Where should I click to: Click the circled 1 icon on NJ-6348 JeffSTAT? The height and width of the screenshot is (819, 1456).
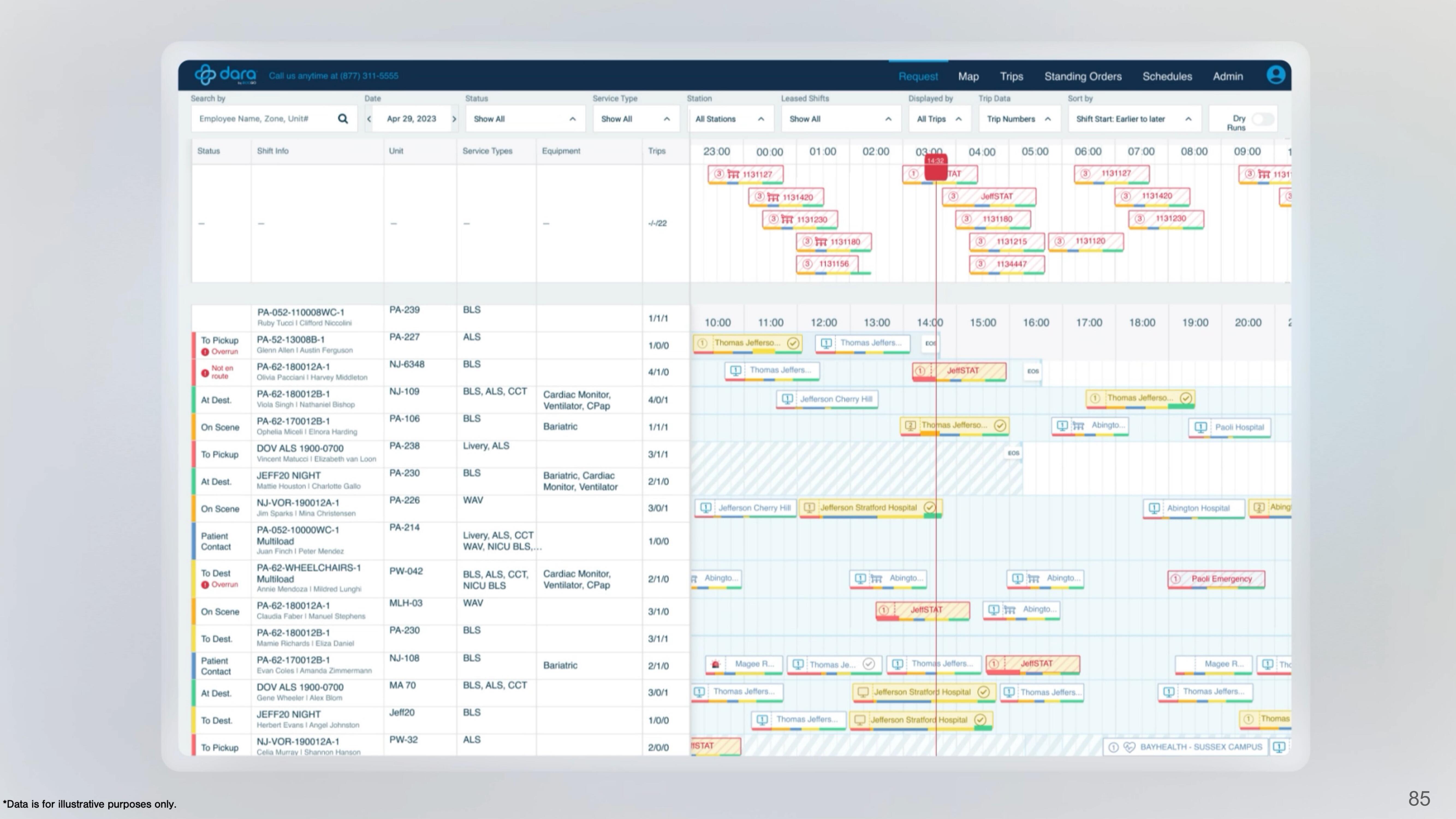pyautogui.click(x=920, y=371)
